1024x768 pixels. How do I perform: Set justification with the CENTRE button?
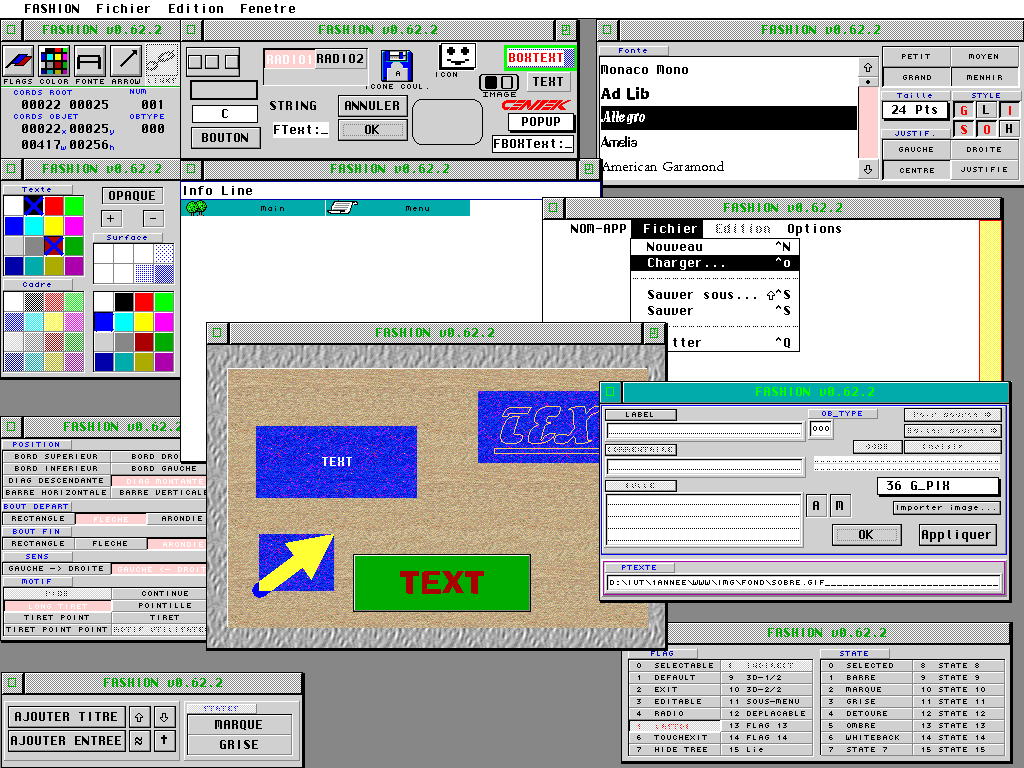pos(916,170)
